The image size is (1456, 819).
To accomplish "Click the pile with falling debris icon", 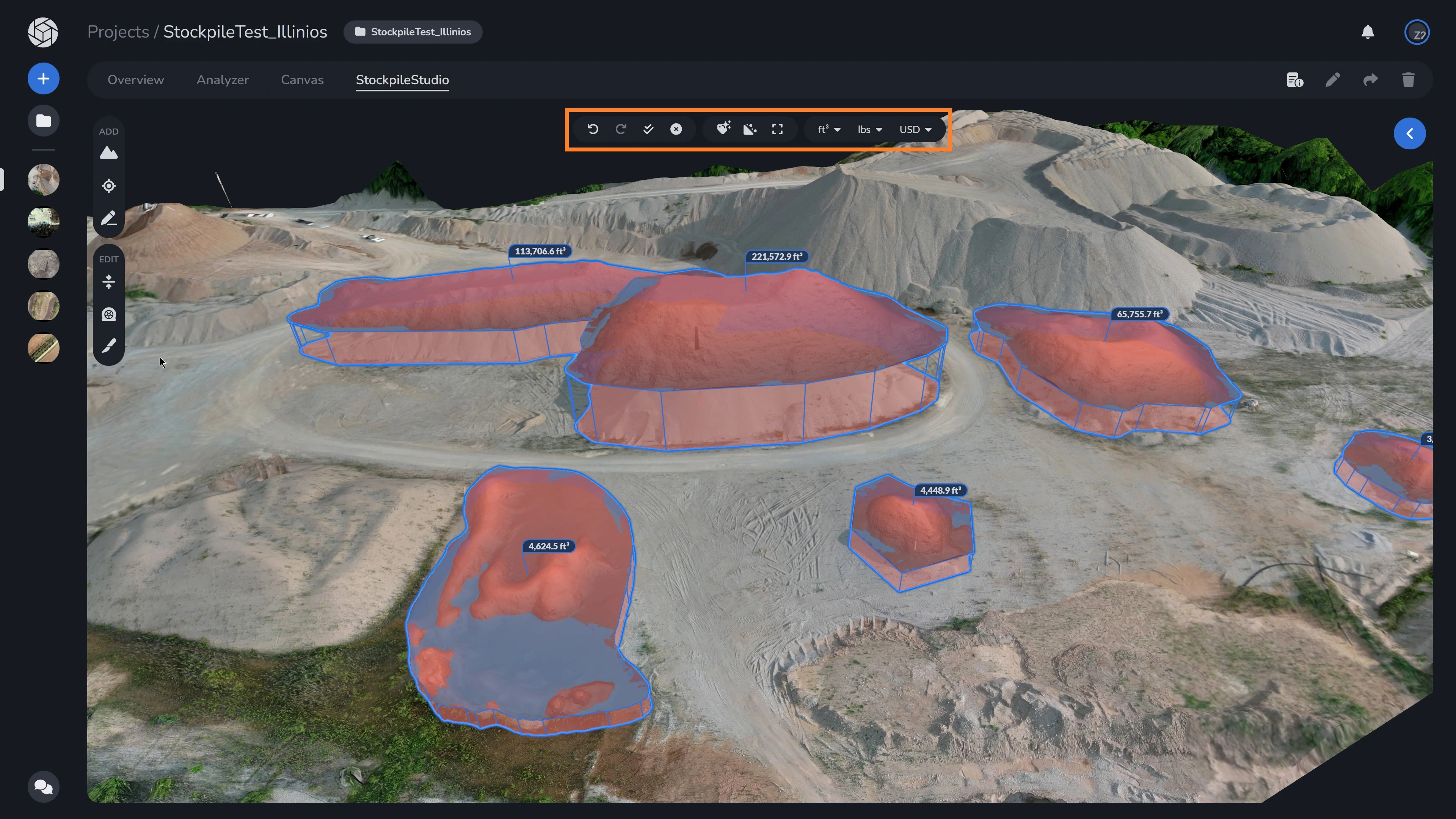I will coord(750,129).
